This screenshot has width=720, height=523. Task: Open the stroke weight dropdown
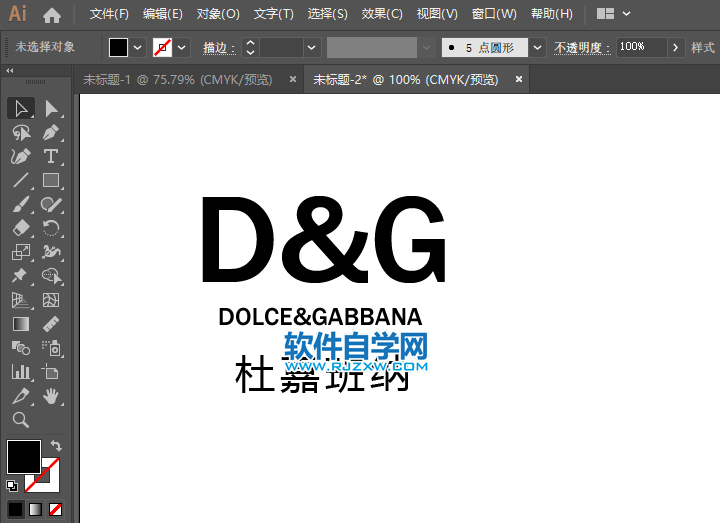(311, 47)
